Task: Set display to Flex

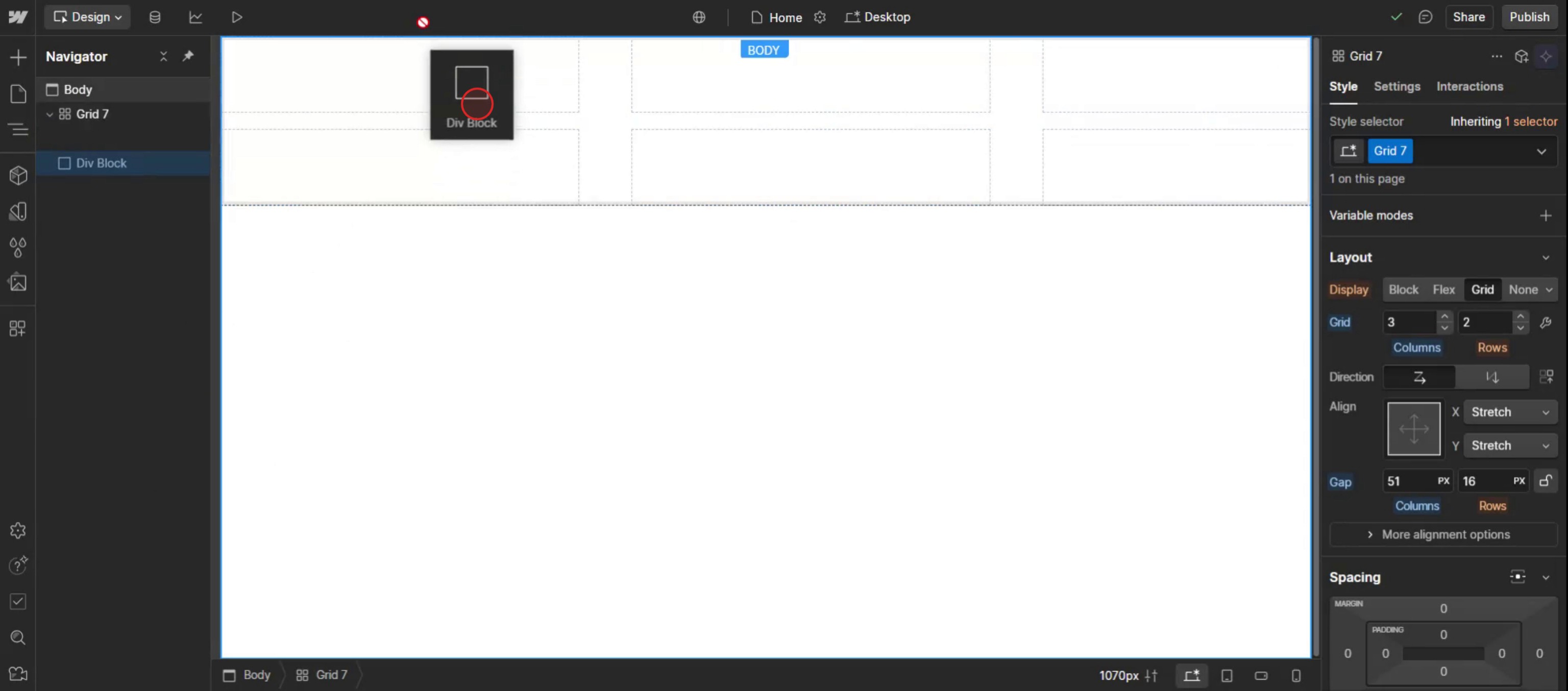Action: [1443, 290]
